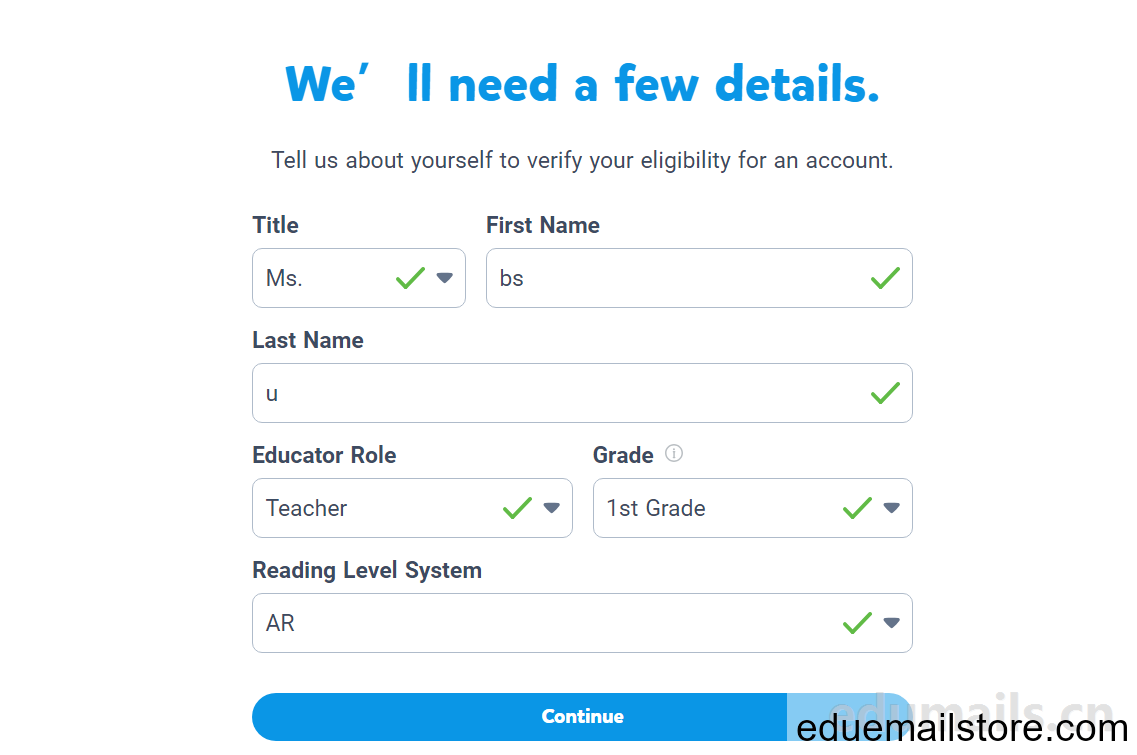The image size is (1137, 755).
Task: Open the Educator Role dropdown arrow
Action: point(552,508)
